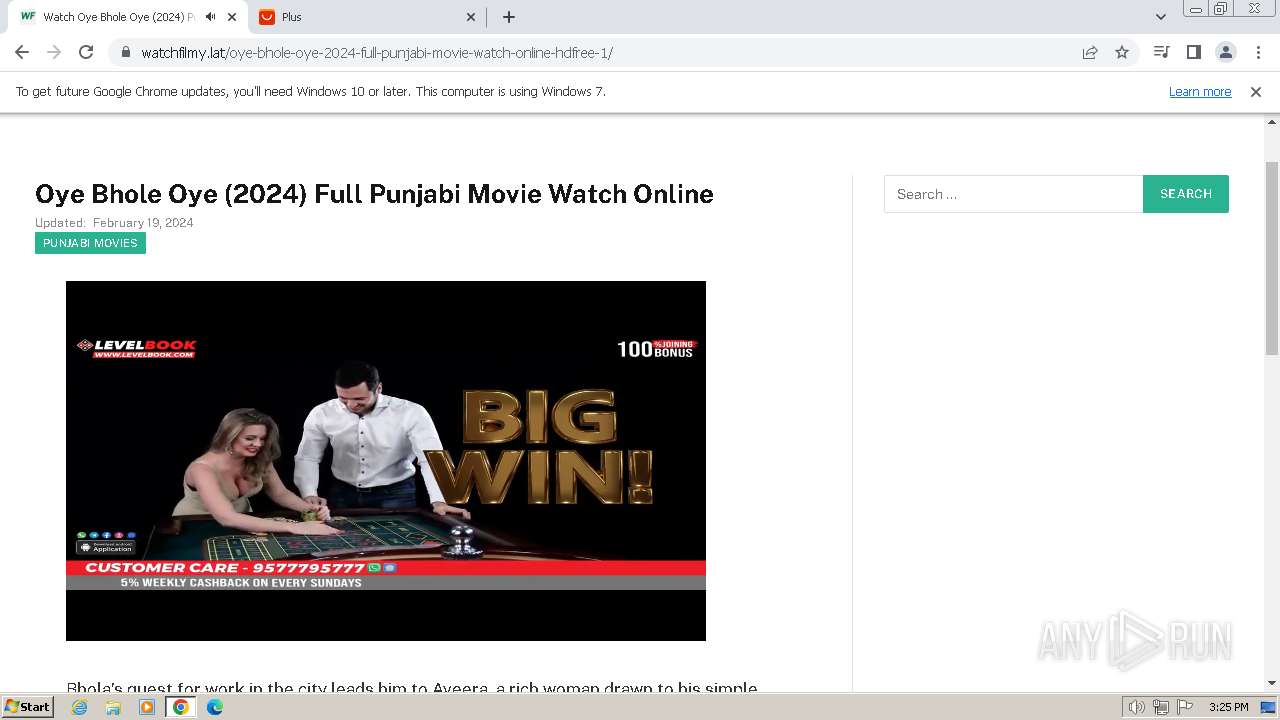Click the address bar URL
Image resolution: width=1280 pixels, height=720 pixels.
tap(377, 52)
